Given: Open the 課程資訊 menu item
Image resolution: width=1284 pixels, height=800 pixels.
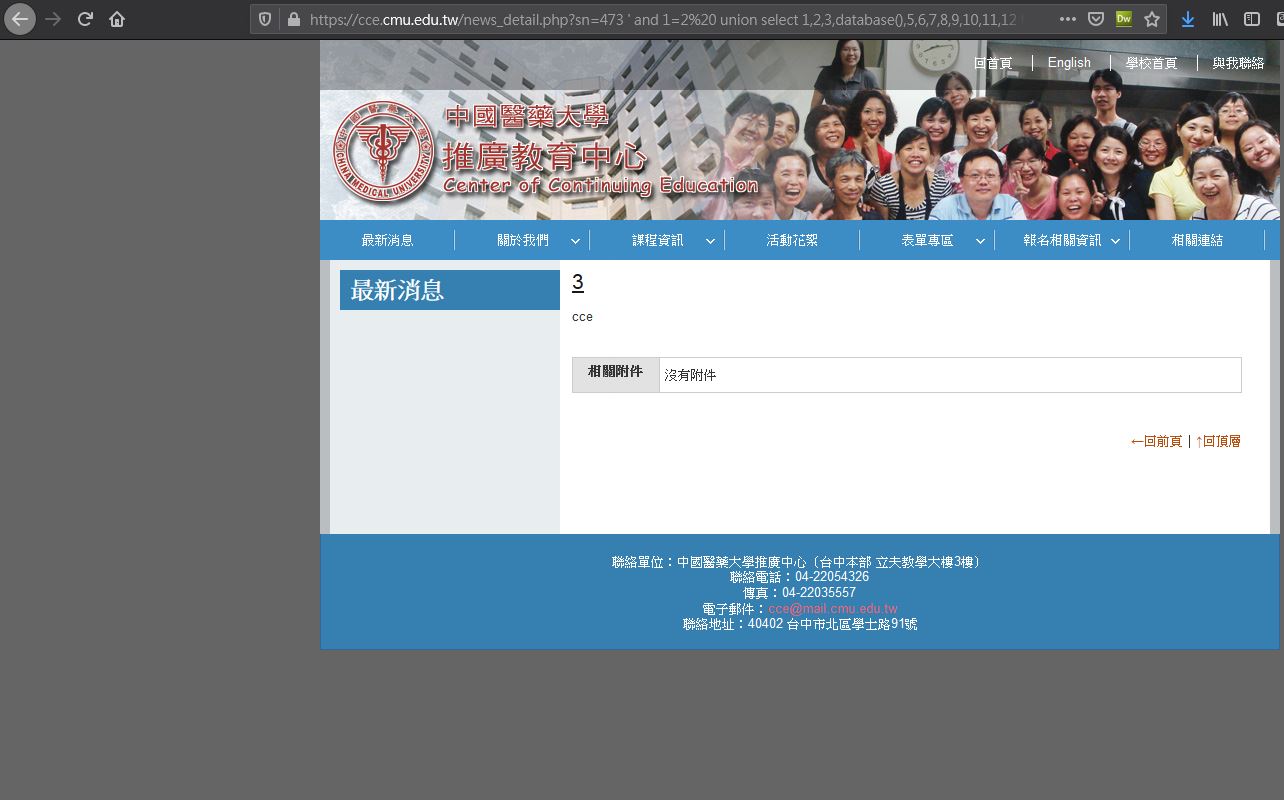Looking at the screenshot, I should point(657,240).
